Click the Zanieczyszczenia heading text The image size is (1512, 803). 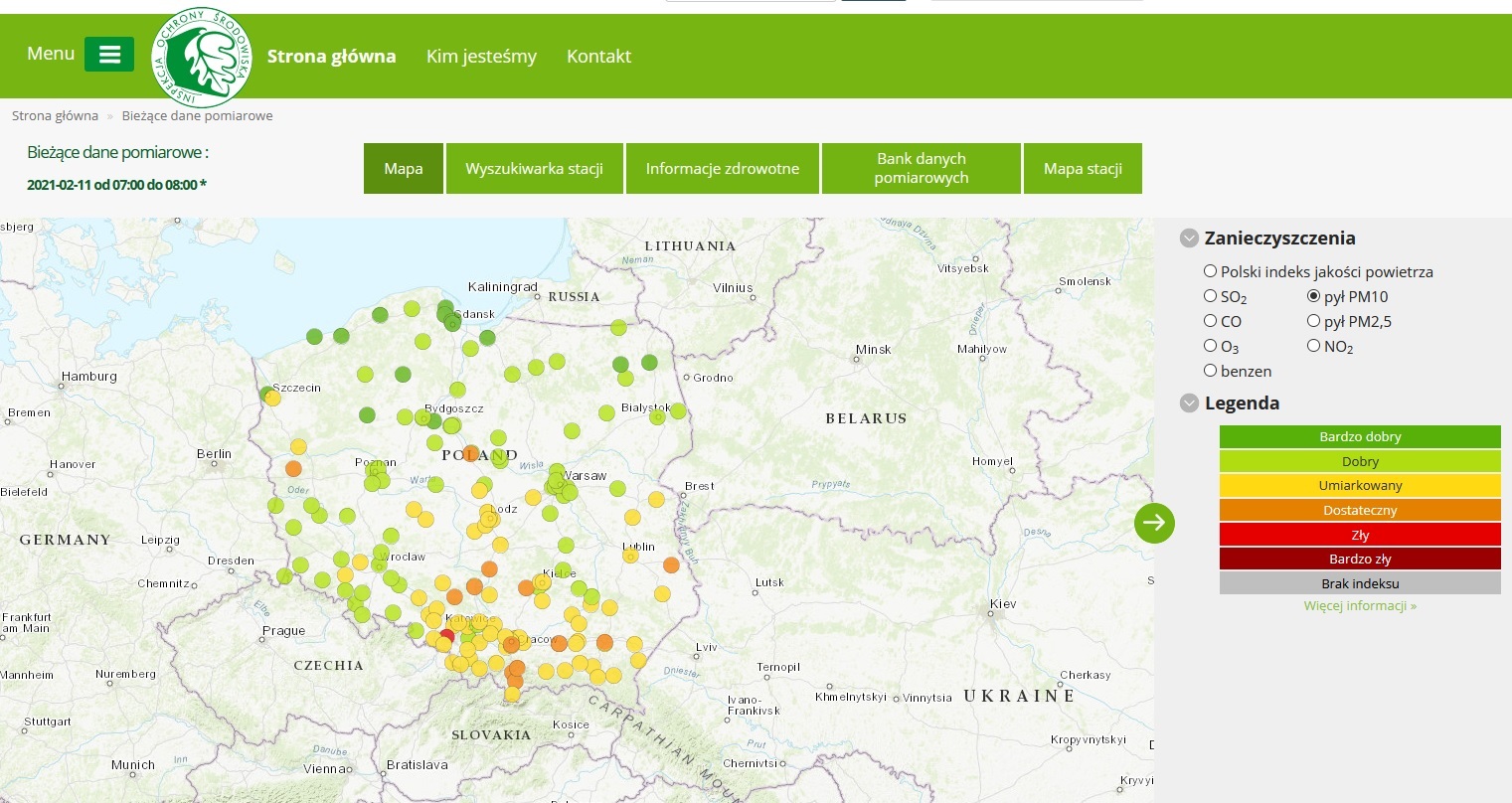[1279, 239]
